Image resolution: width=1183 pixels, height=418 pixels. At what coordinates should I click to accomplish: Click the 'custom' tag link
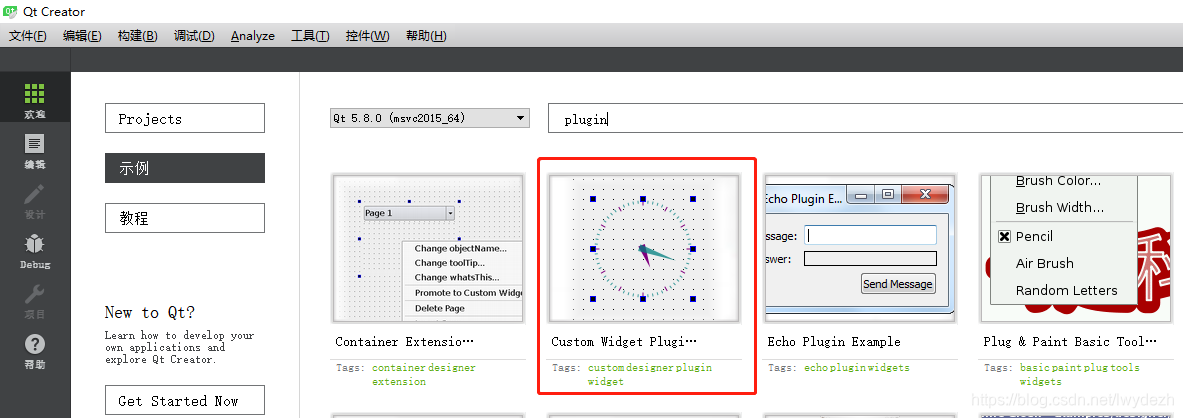click(x=606, y=367)
